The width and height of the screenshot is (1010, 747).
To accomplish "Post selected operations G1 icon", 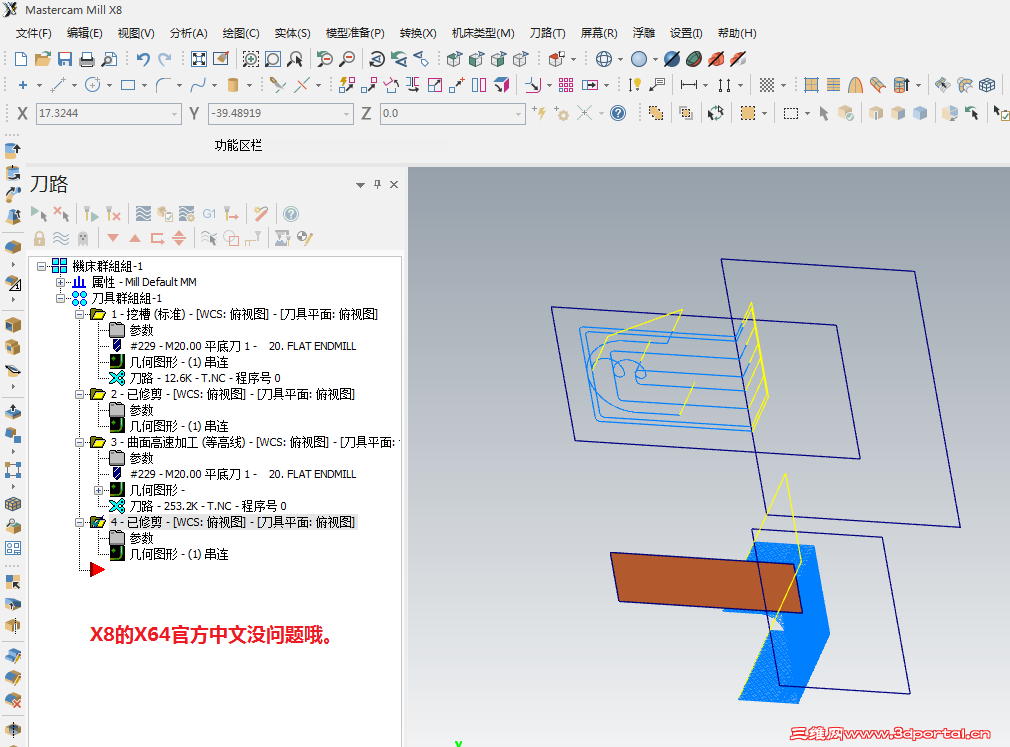I will click(x=209, y=214).
